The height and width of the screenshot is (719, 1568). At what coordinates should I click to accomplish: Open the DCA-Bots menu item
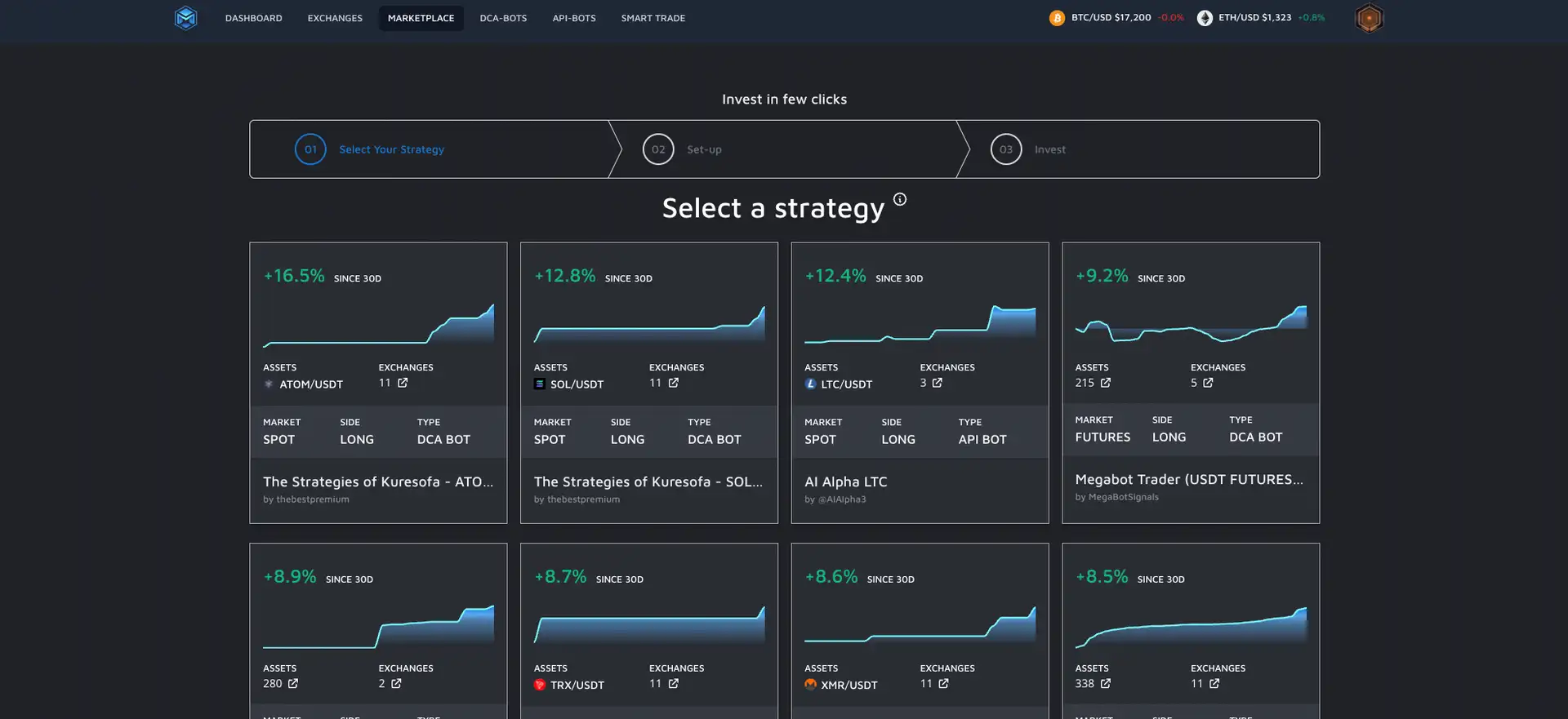pyautogui.click(x=503, y=18)
